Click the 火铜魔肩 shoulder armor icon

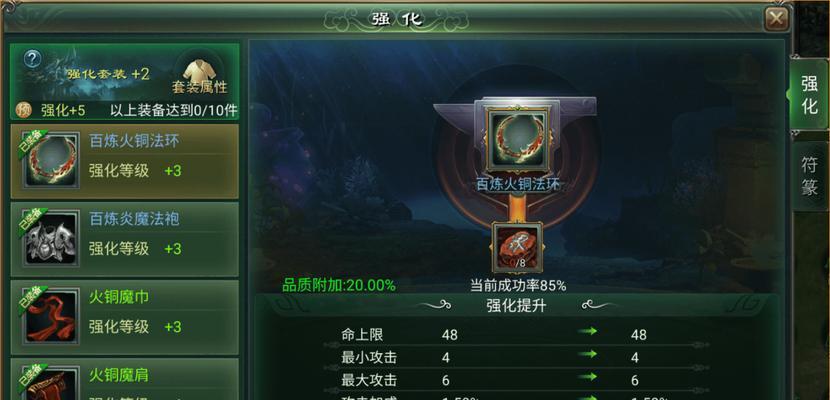pos(51,383)
